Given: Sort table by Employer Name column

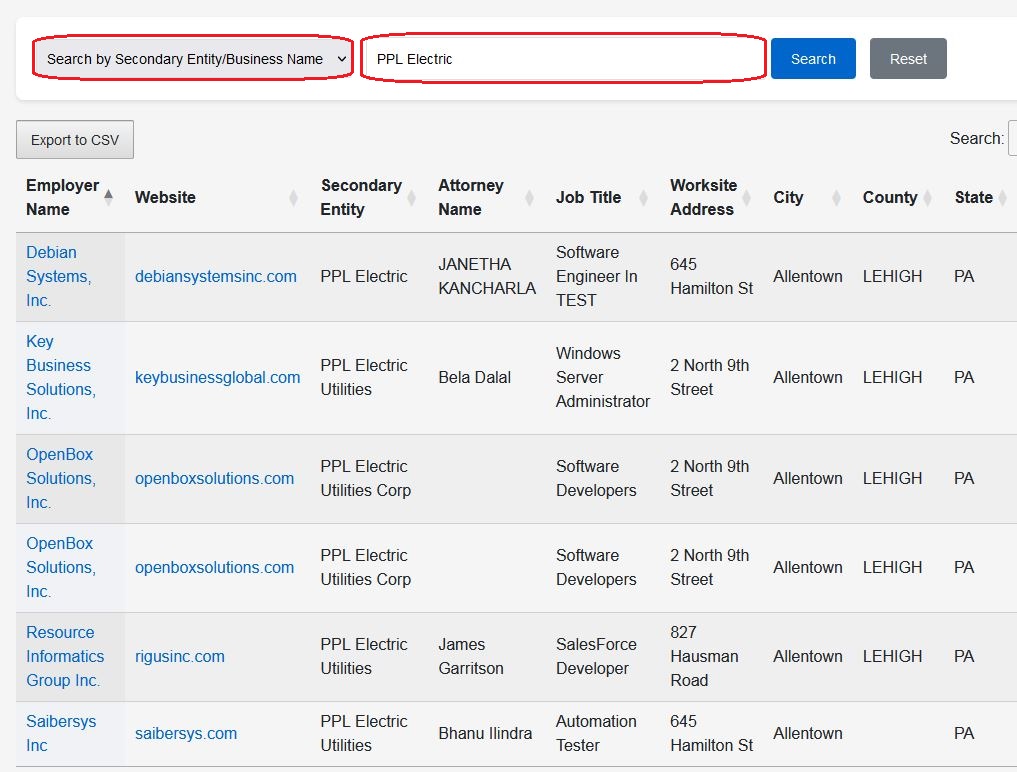Looking at the screenshot, I should pos(70,197).
